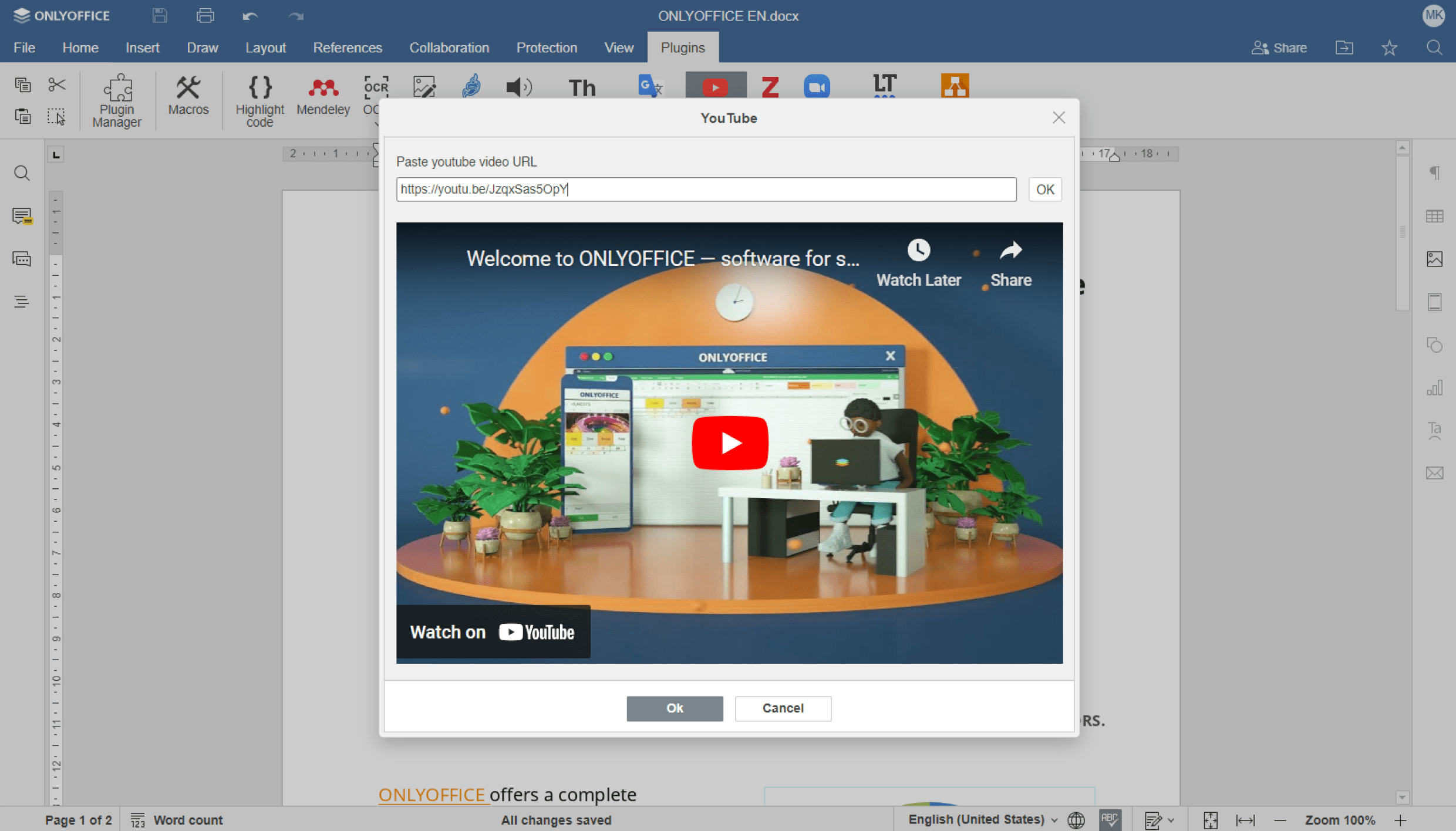This screenshot has height=831, width=1456.
Task: Open the comments panel in left sidebar
Action: click(x=22, y=216)
